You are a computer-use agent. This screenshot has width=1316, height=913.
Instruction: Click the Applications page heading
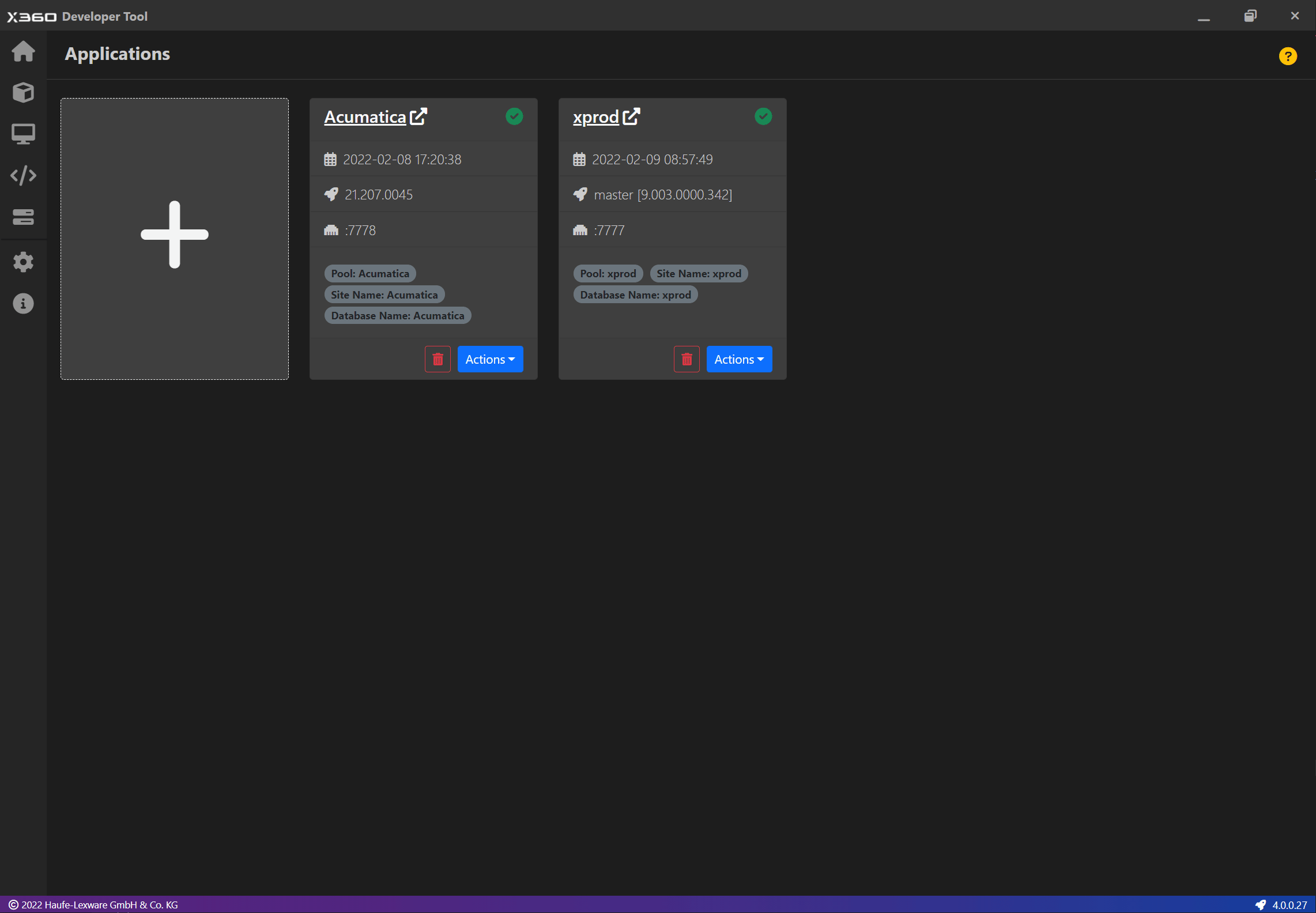click(117, 54)
